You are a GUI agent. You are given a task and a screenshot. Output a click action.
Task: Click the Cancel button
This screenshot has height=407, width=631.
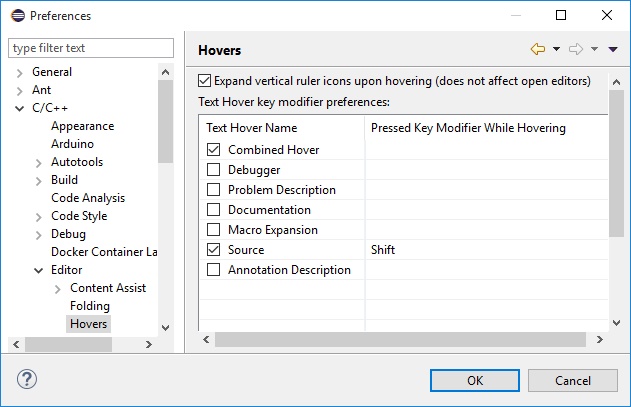[x=573, y=380]
